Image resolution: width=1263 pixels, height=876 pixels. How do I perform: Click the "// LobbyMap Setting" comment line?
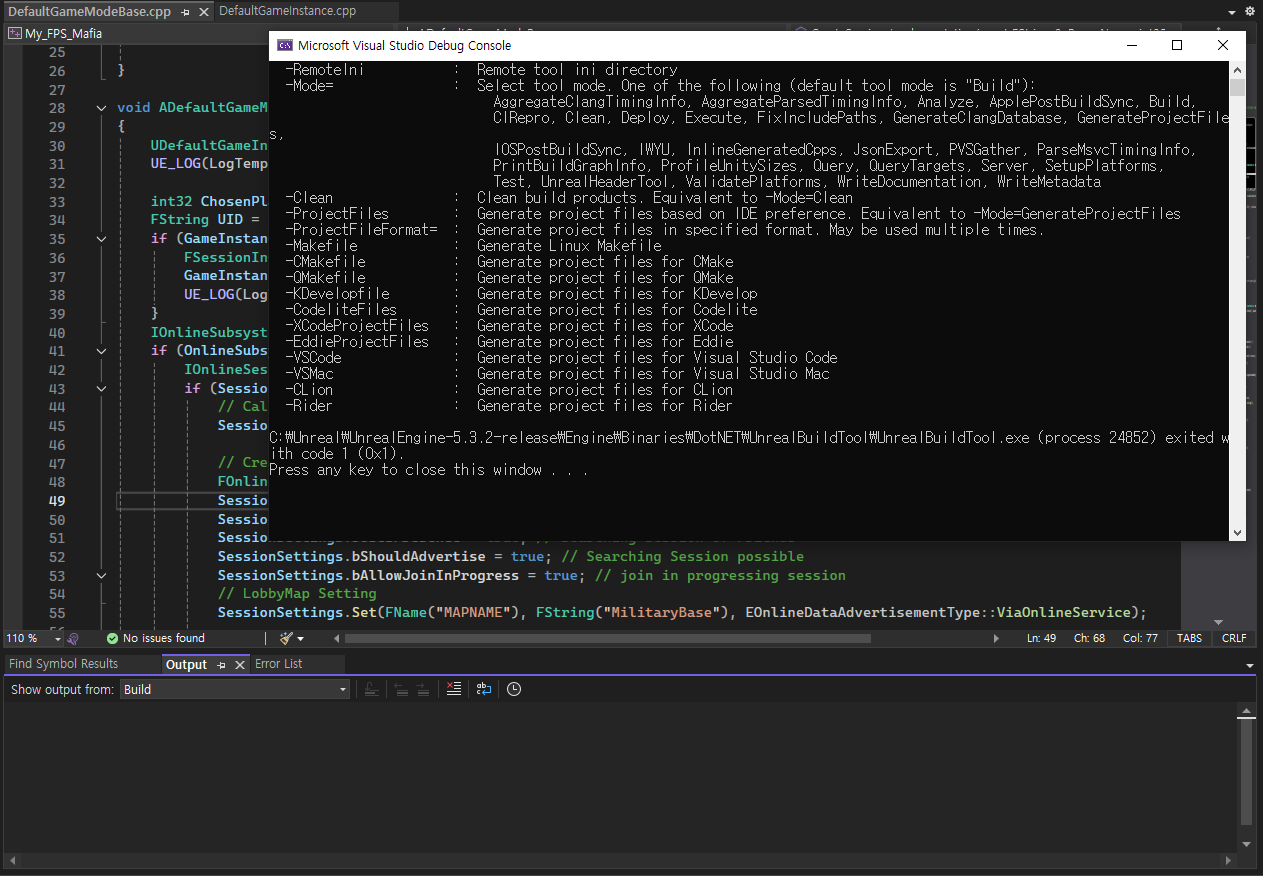[297, 594]
